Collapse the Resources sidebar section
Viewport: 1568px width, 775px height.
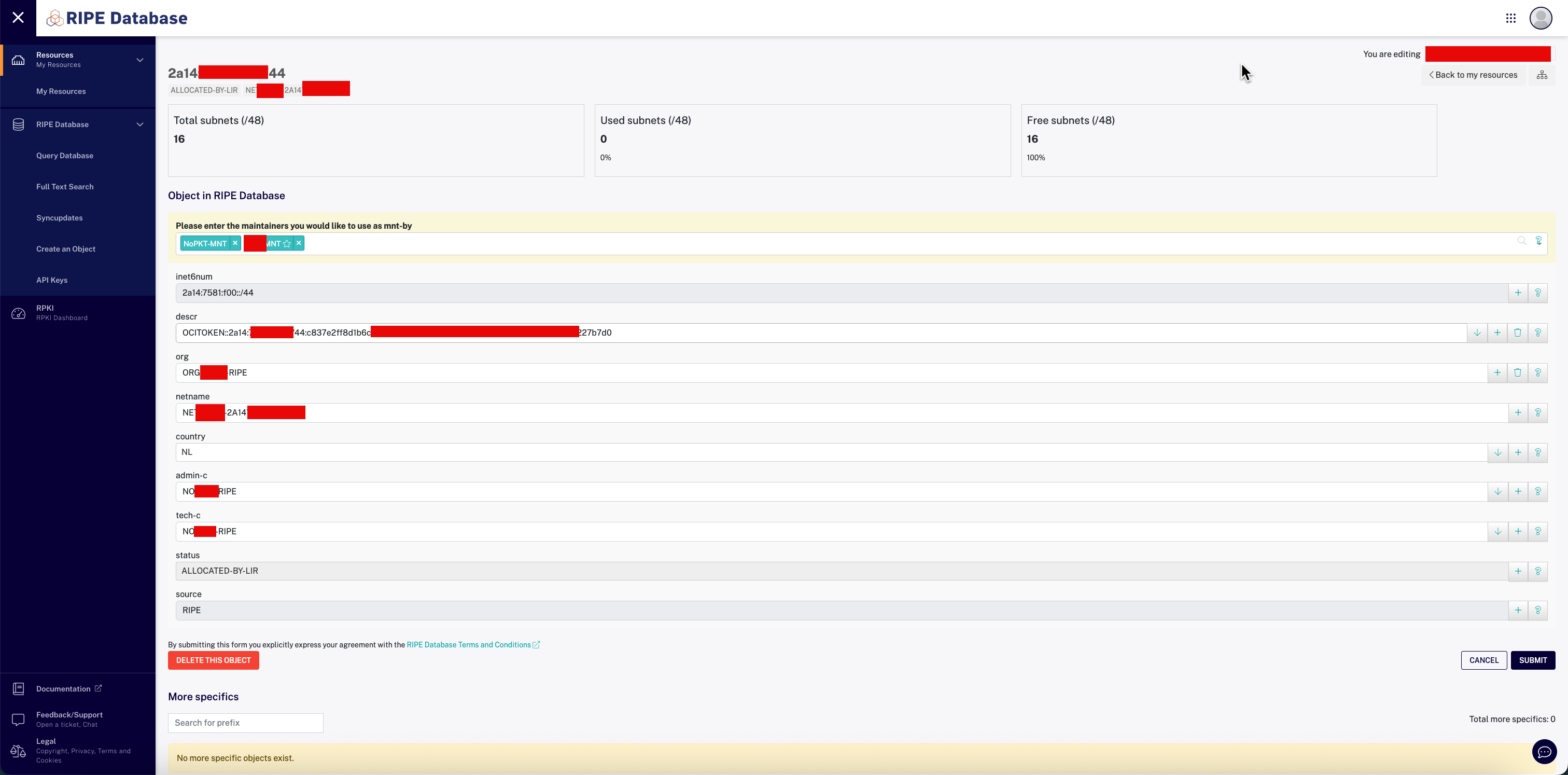click(140, 60)
